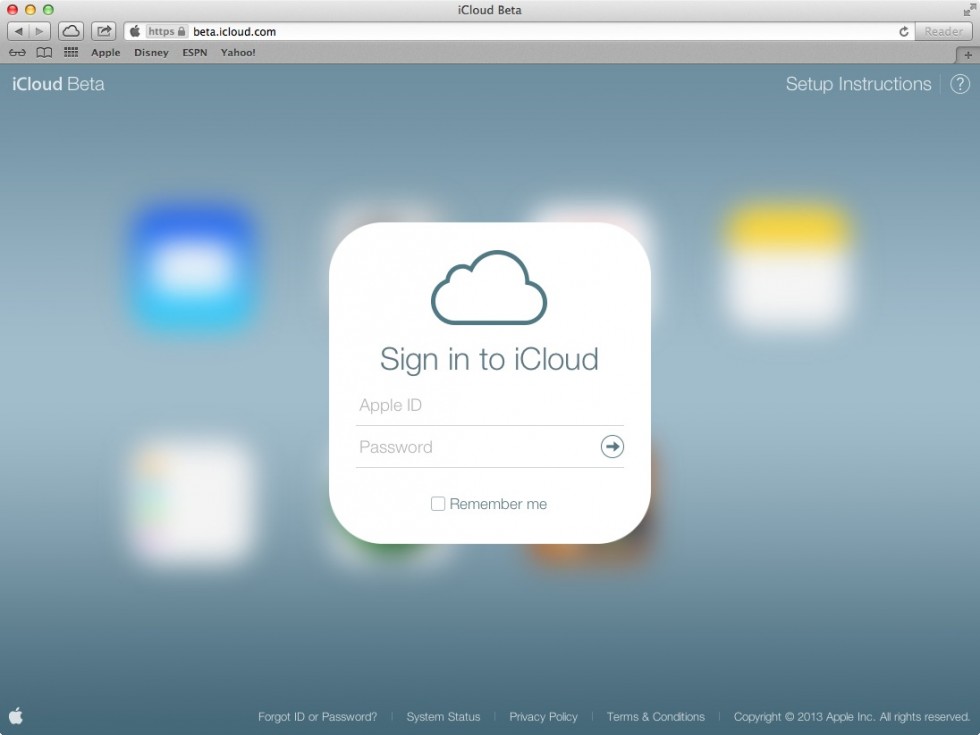The height and width of the screenshot is (735, 980).
Task: Open Terms & Conditions link
Action: [656, 717]
